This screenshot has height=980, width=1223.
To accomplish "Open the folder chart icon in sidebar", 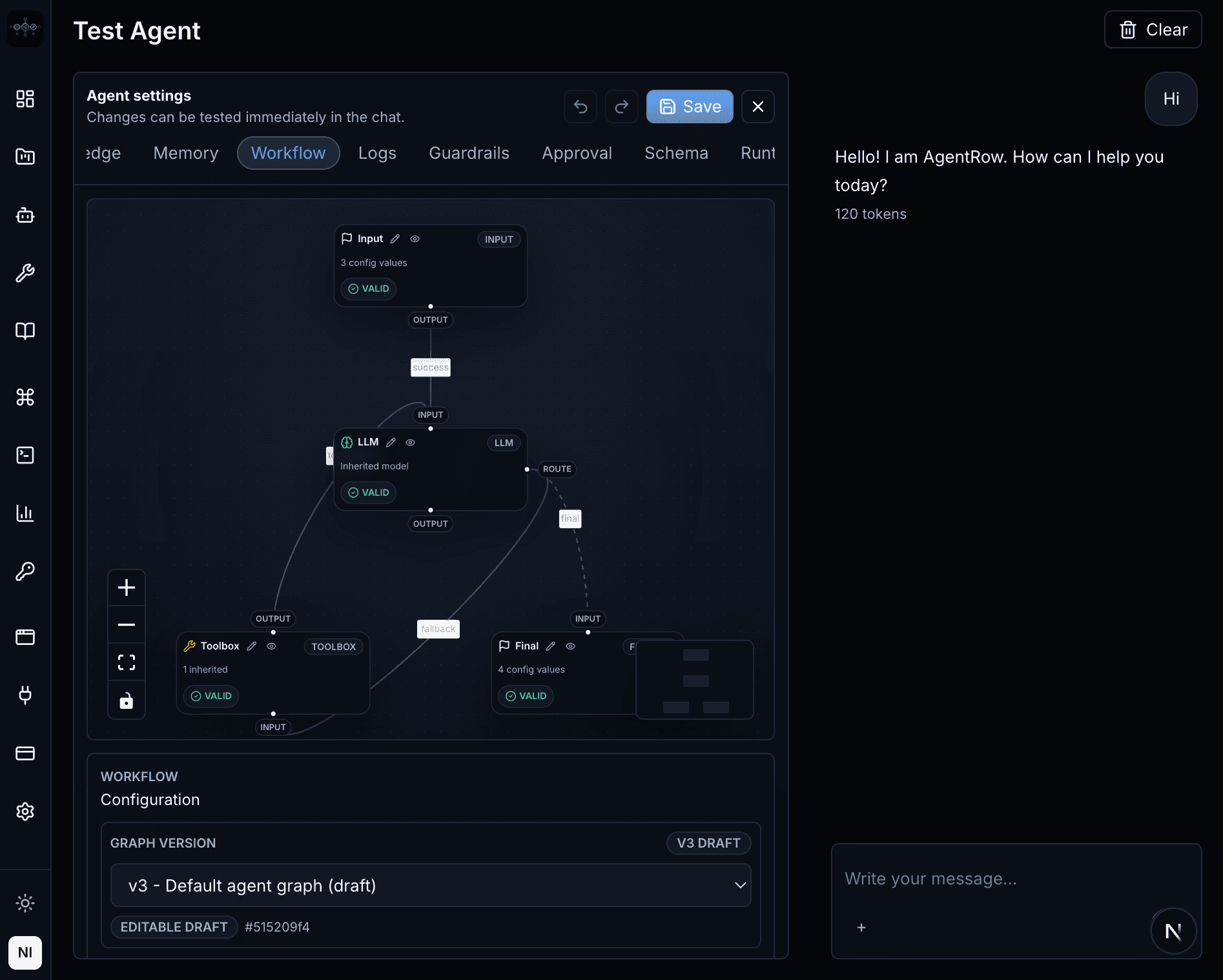I will tap(25, 157).
